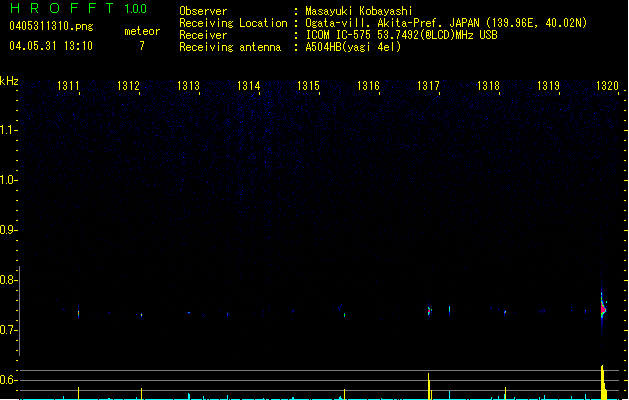Click the small echo in the spectrogram at 1311
Screen dimensions: 629x400
(78, 313)
